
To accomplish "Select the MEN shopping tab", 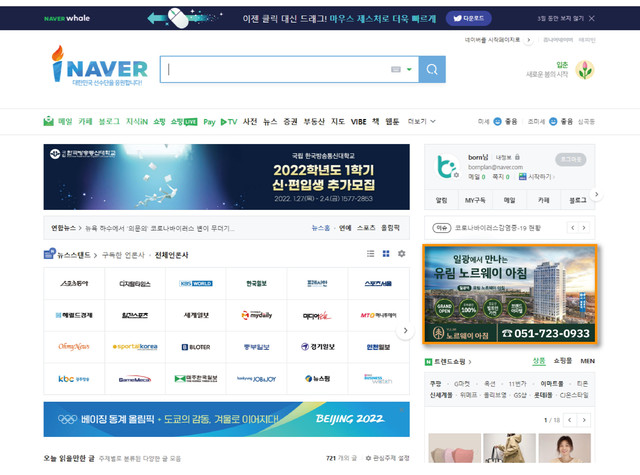I will (x=587, y=361).
